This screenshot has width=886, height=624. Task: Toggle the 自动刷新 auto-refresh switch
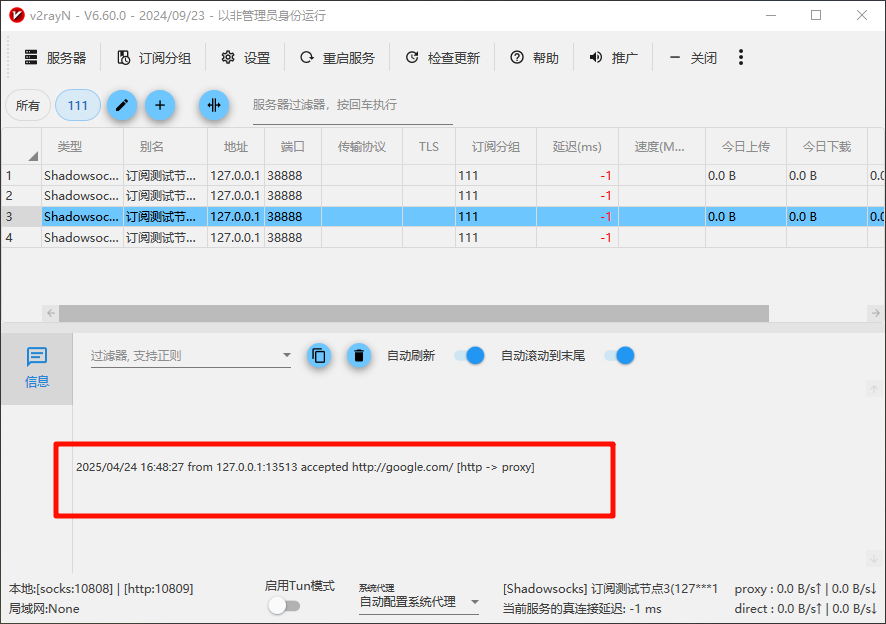tap(468, 355)
